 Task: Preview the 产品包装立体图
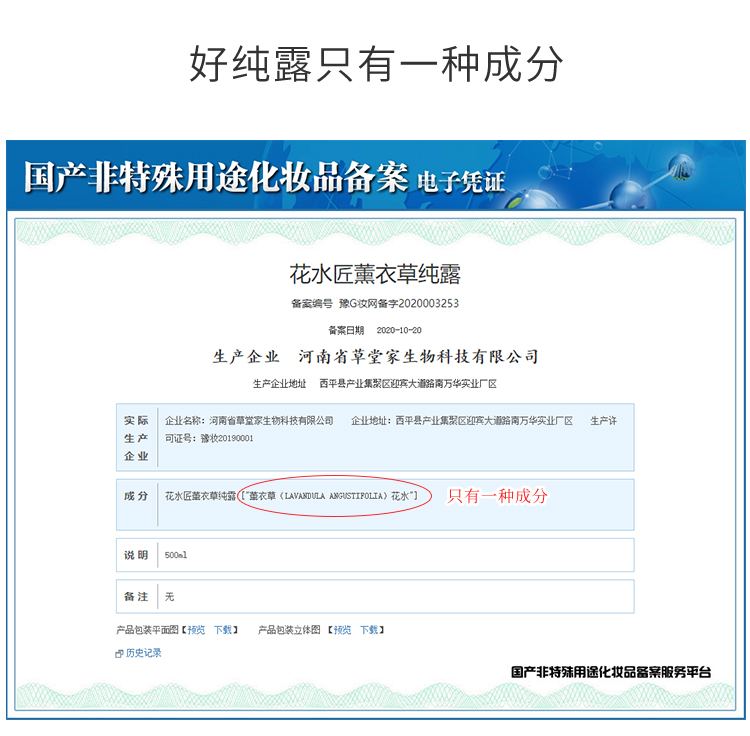pos(342,630)
